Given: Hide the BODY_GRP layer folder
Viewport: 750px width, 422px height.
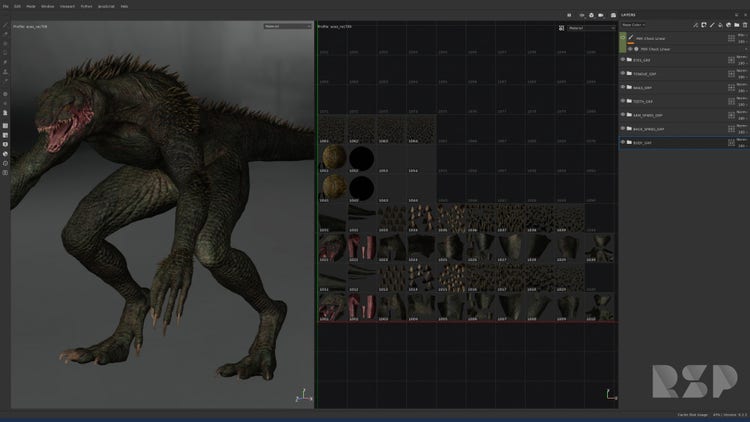Looking at the screenshot, I should tap(623, 143).
